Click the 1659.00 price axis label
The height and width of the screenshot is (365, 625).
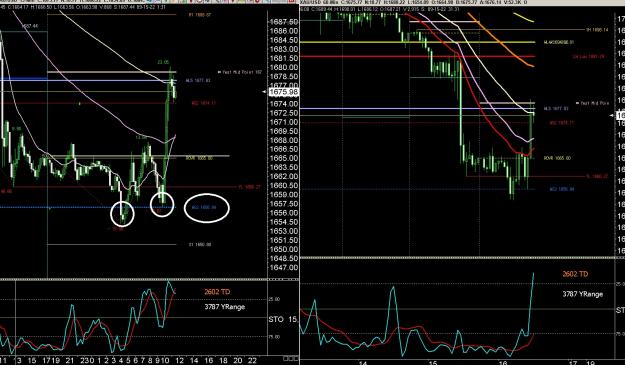284,195
